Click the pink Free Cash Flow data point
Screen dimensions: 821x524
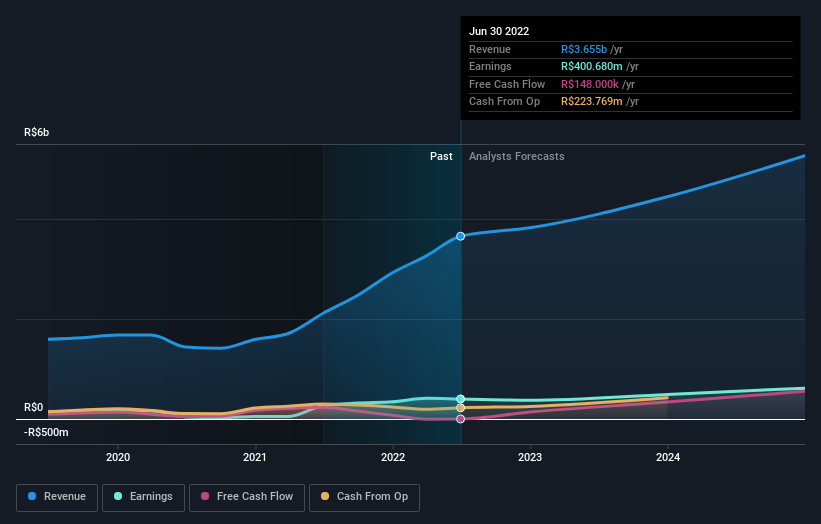point(460,419)
